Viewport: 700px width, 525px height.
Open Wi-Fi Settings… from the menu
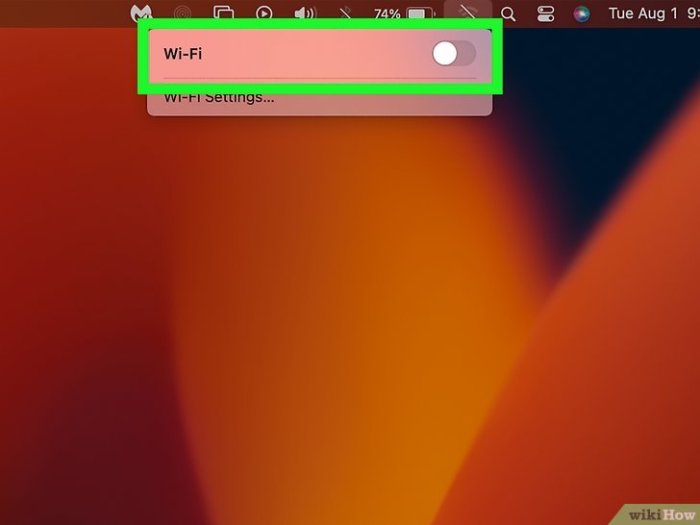219,98
